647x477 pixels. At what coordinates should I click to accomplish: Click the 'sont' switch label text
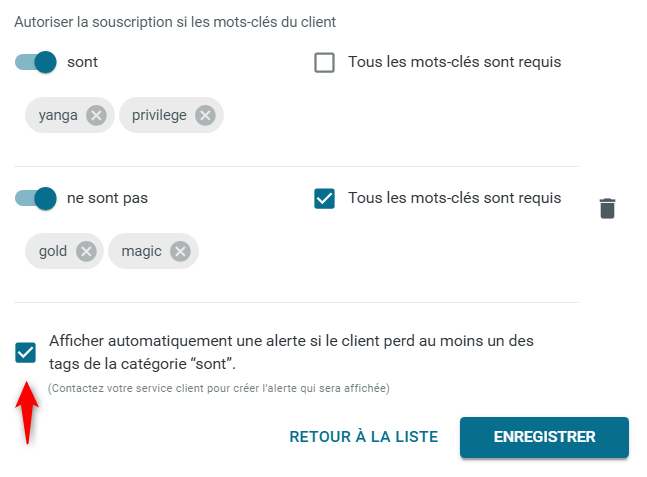click(83, 62)
